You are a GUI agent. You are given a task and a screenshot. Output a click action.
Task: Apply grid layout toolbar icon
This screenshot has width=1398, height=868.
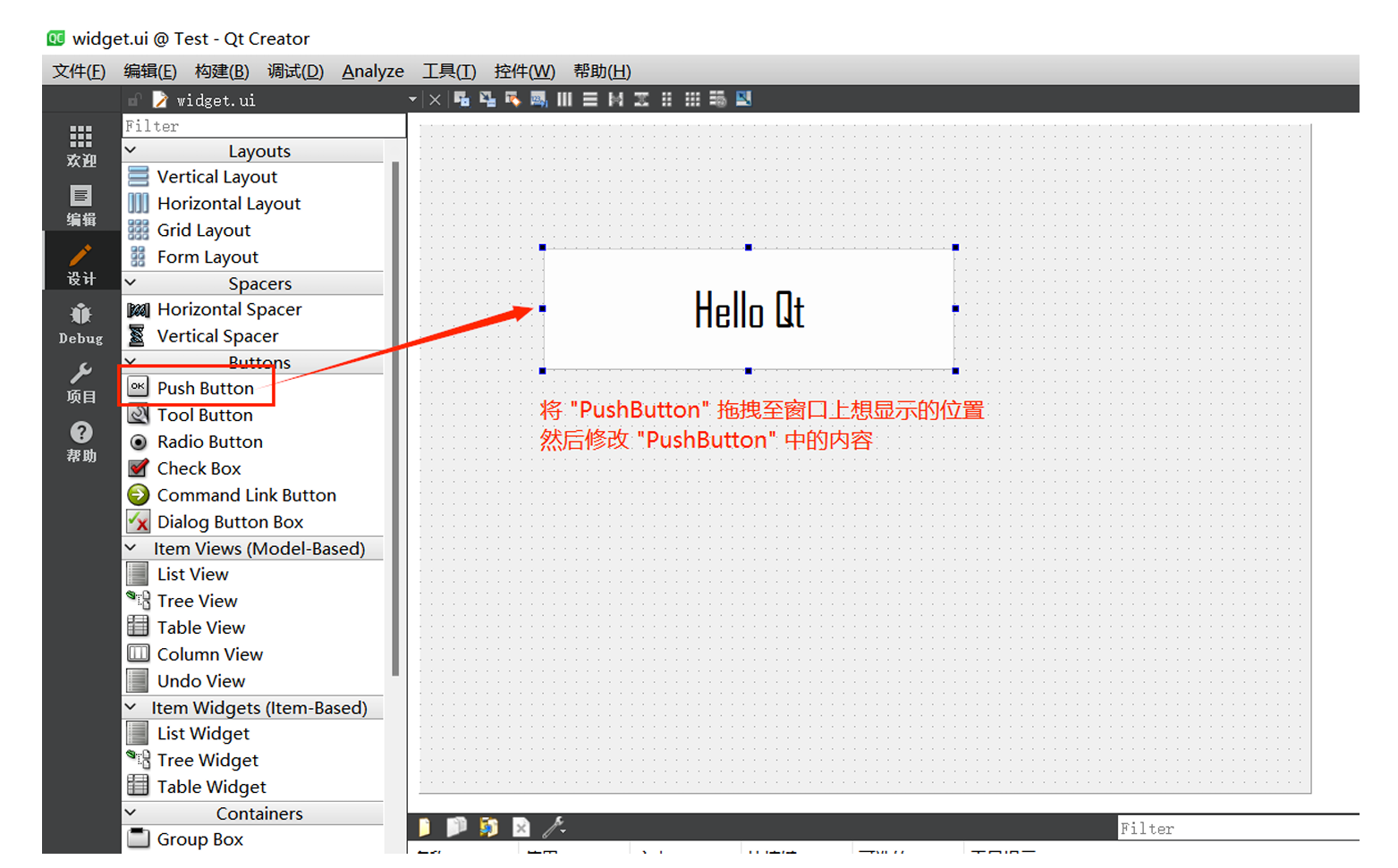click(692, 99)
